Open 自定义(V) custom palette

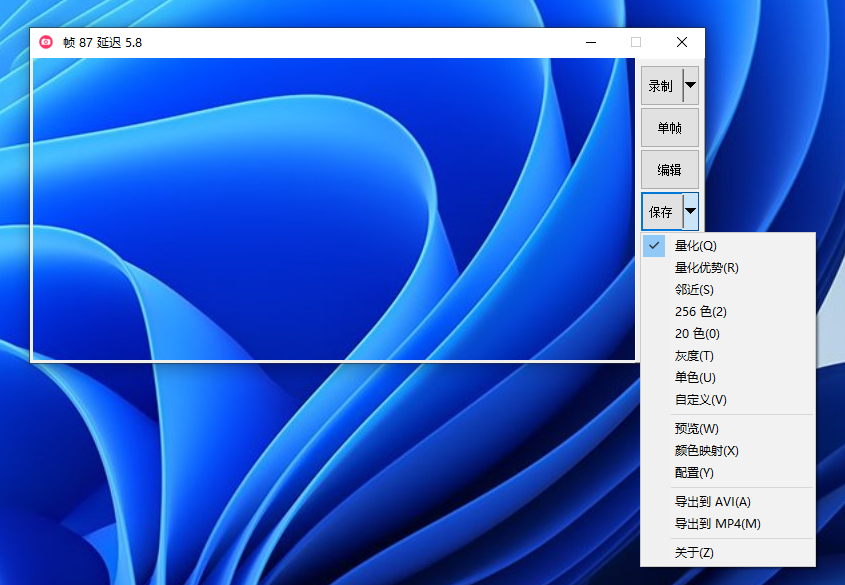[700, 400]
